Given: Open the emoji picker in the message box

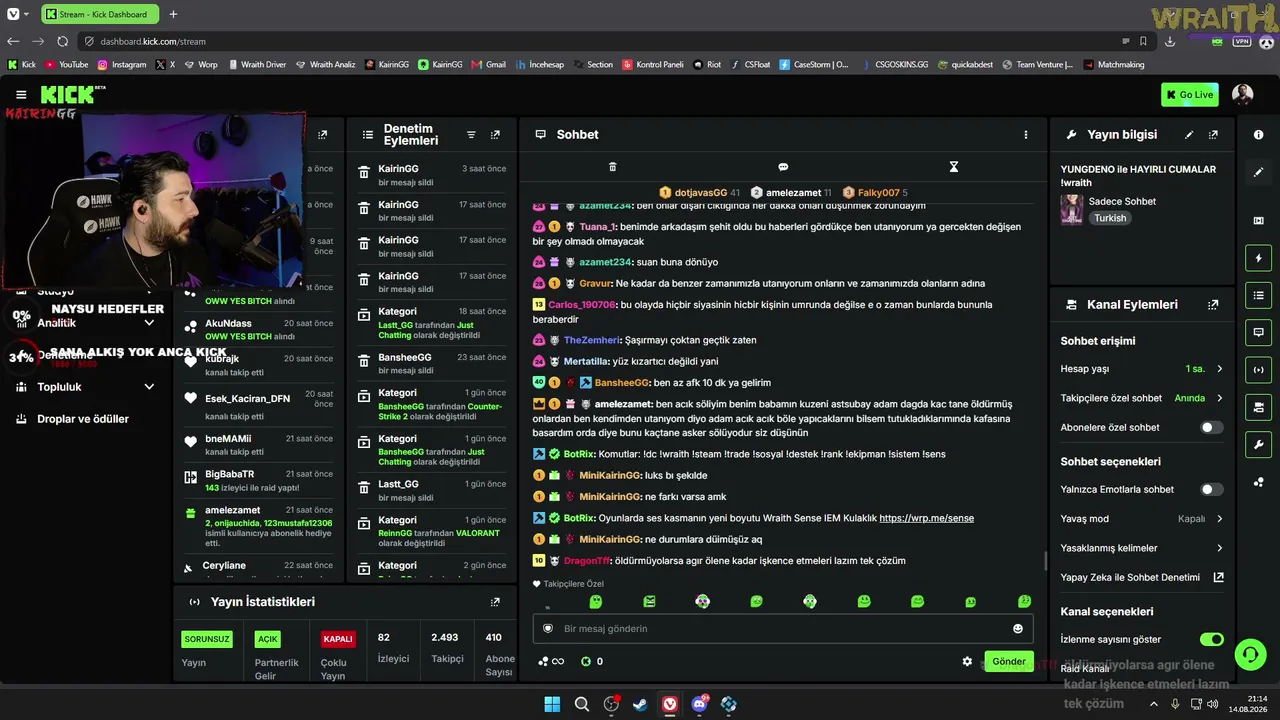Looking at the screenshot, I should (1018, 629).
